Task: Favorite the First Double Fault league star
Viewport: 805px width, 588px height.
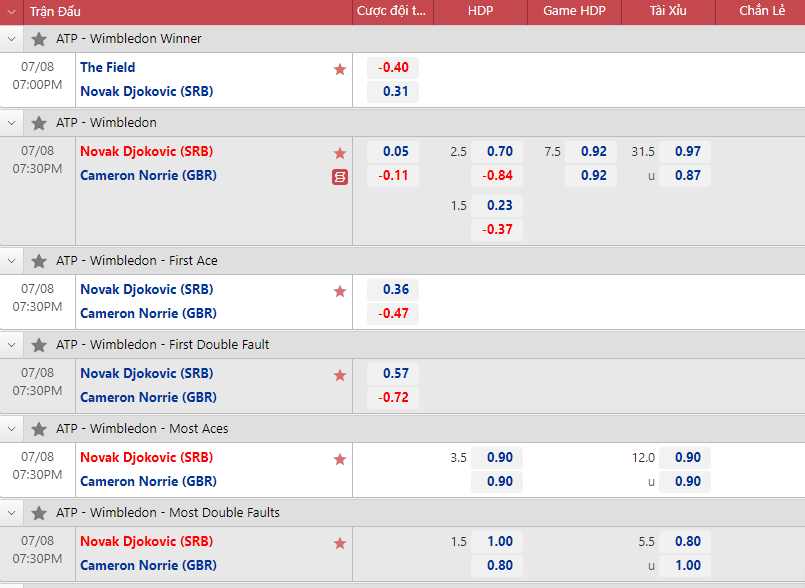Action: click(x=39, y=345)
